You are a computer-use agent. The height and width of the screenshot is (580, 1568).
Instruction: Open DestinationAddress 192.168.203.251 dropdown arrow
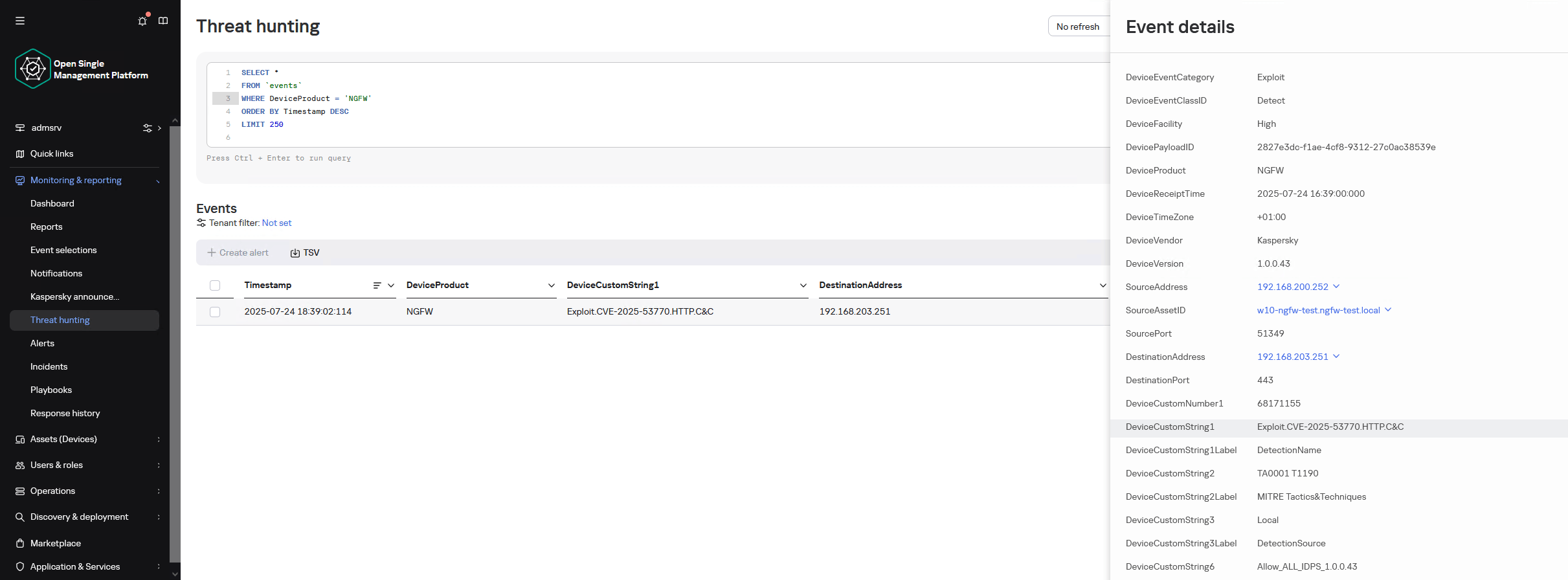click(x=1336, y=356)
